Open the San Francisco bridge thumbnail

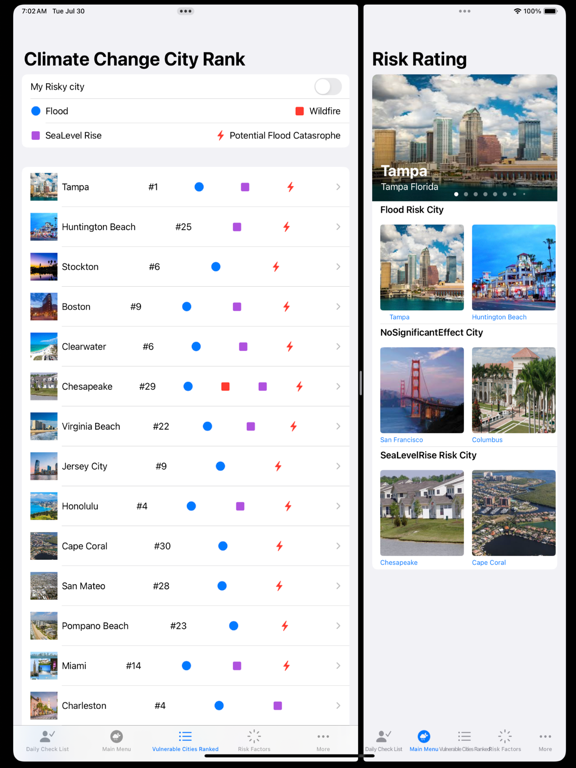coord(422,390)
